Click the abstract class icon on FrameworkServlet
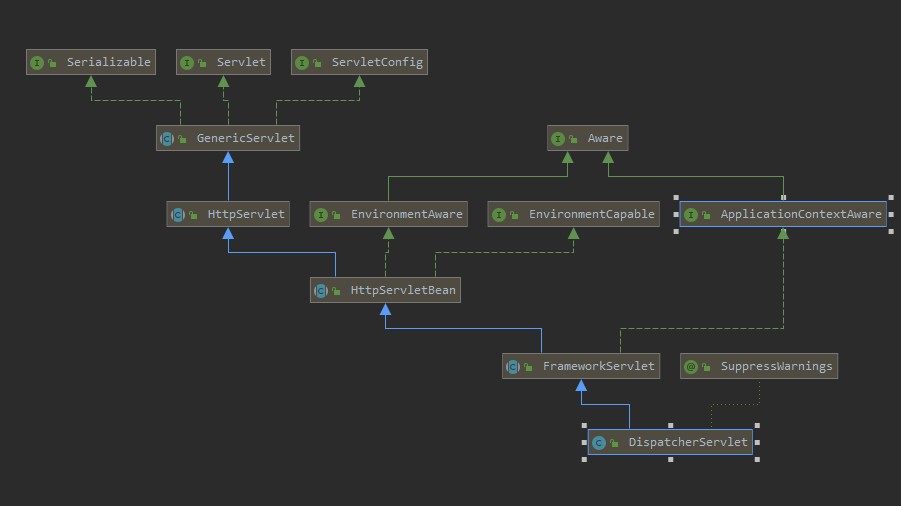 pyautogui.click(x=513, y=366)
